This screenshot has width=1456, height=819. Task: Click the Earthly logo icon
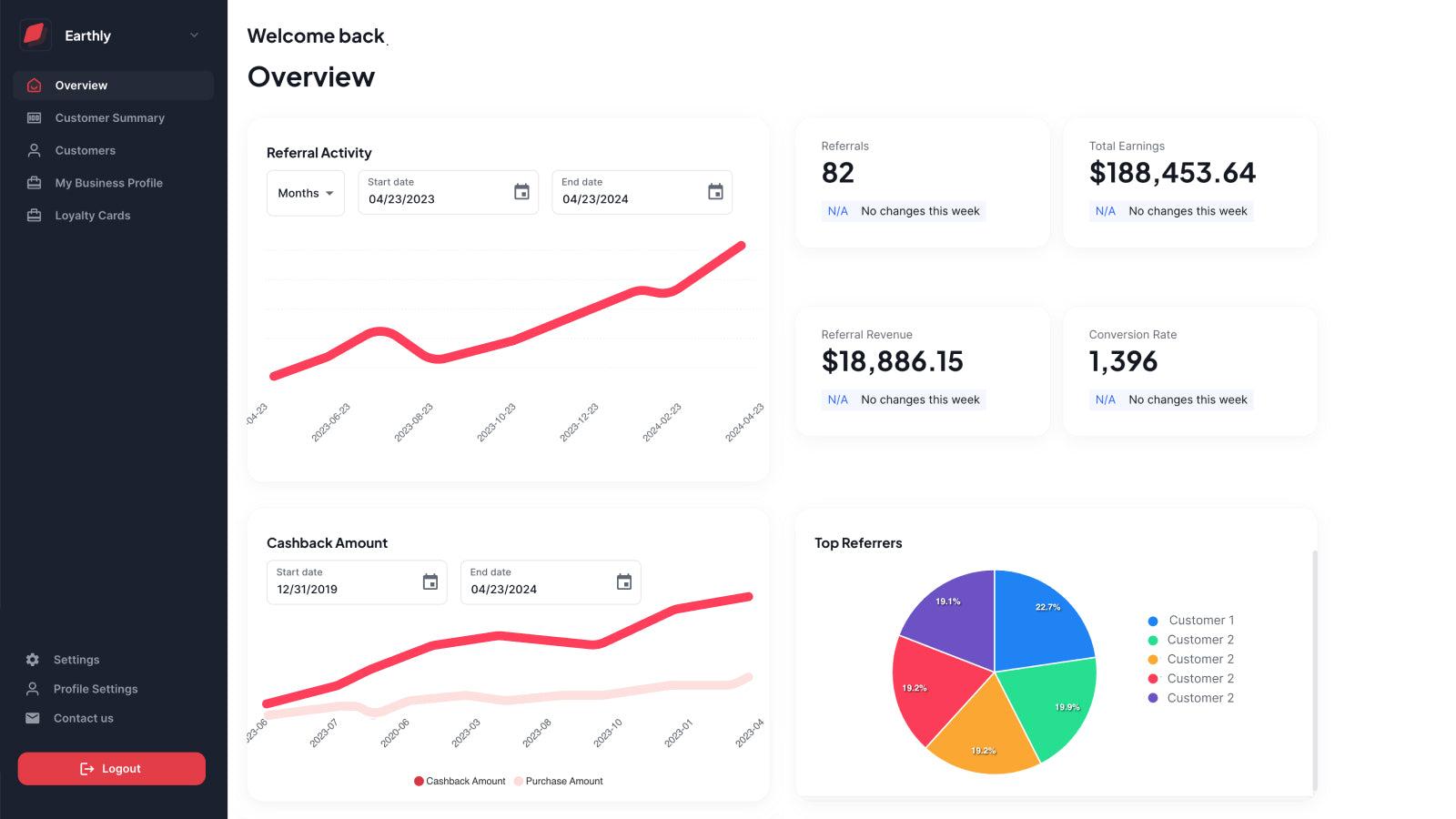click(x=35, y=35)
